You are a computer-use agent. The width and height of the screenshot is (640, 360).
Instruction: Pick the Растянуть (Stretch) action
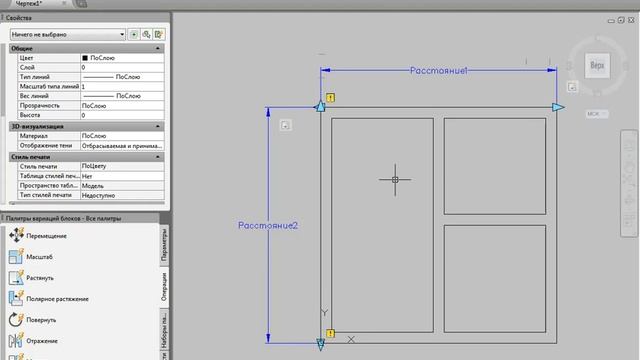point(31,278)
